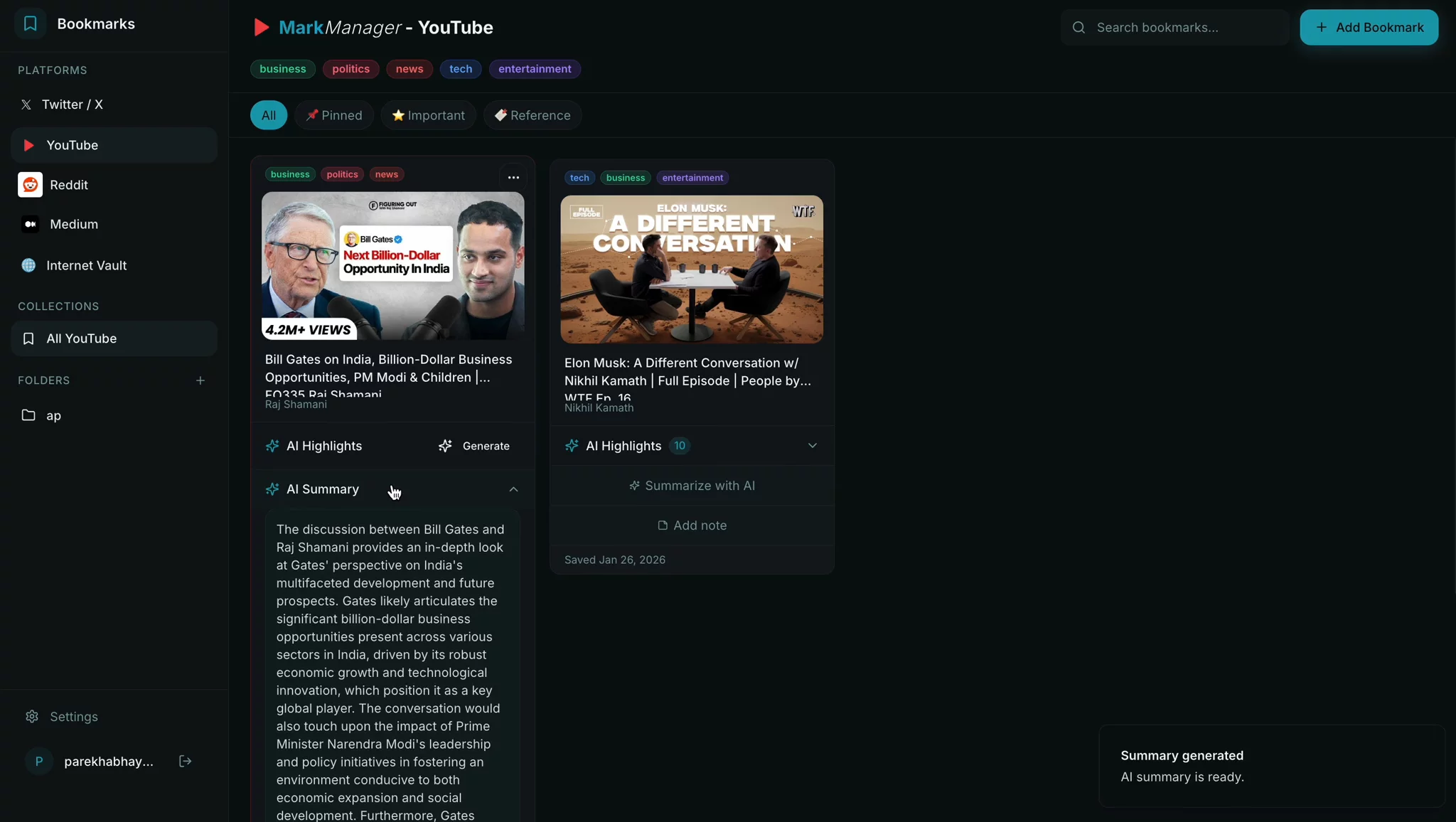Switch to the Reference tab

tap(532, 115)
